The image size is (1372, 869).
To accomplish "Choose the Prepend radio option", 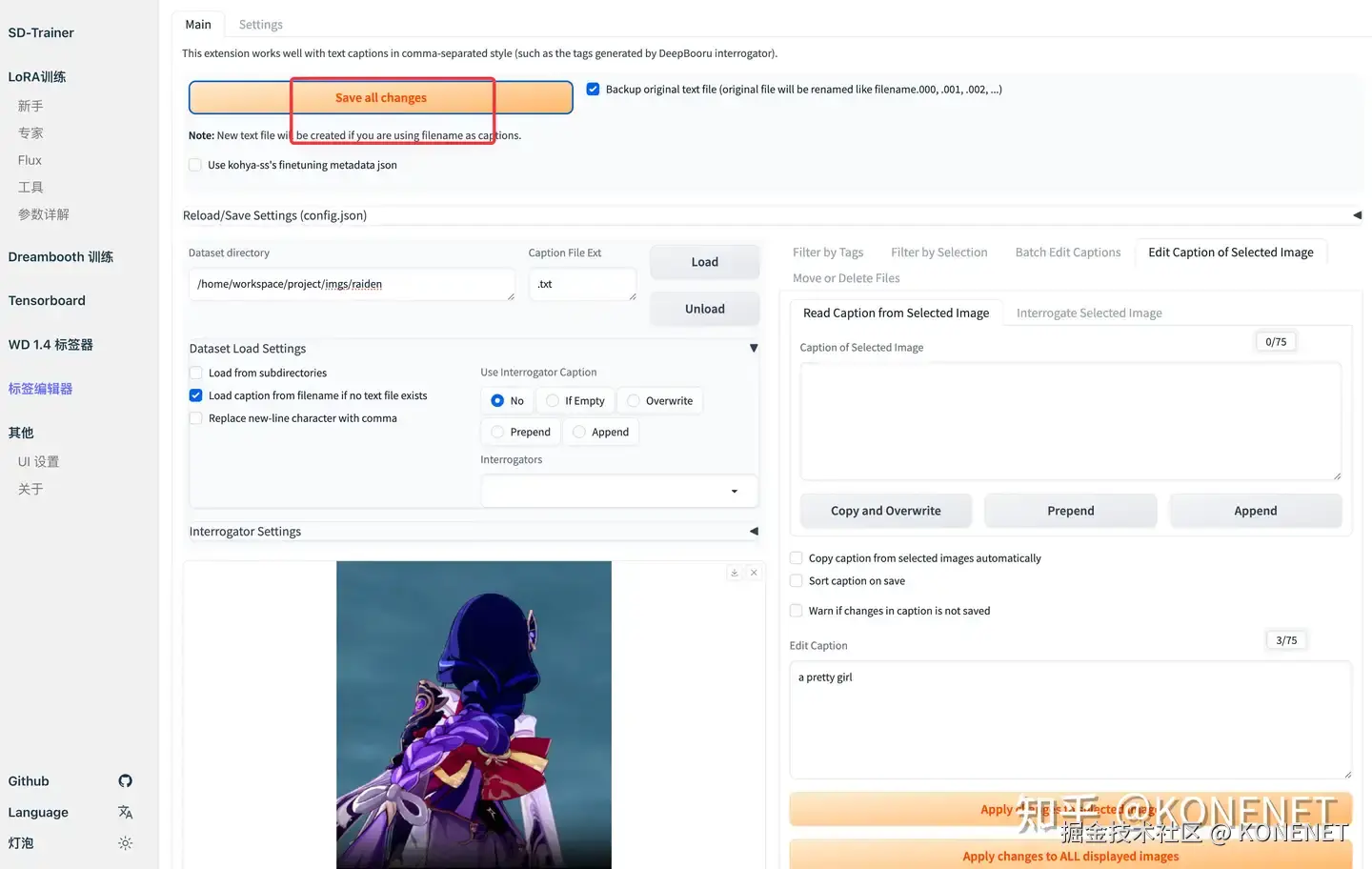I will click(497, 433).
